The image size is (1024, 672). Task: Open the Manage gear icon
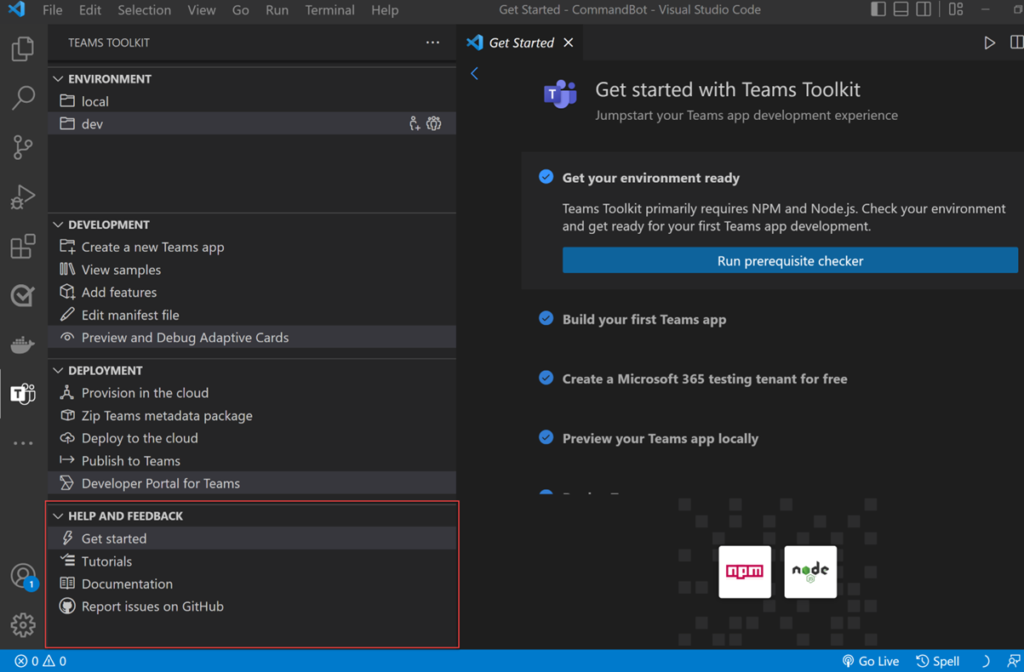(x=22, y=626)
